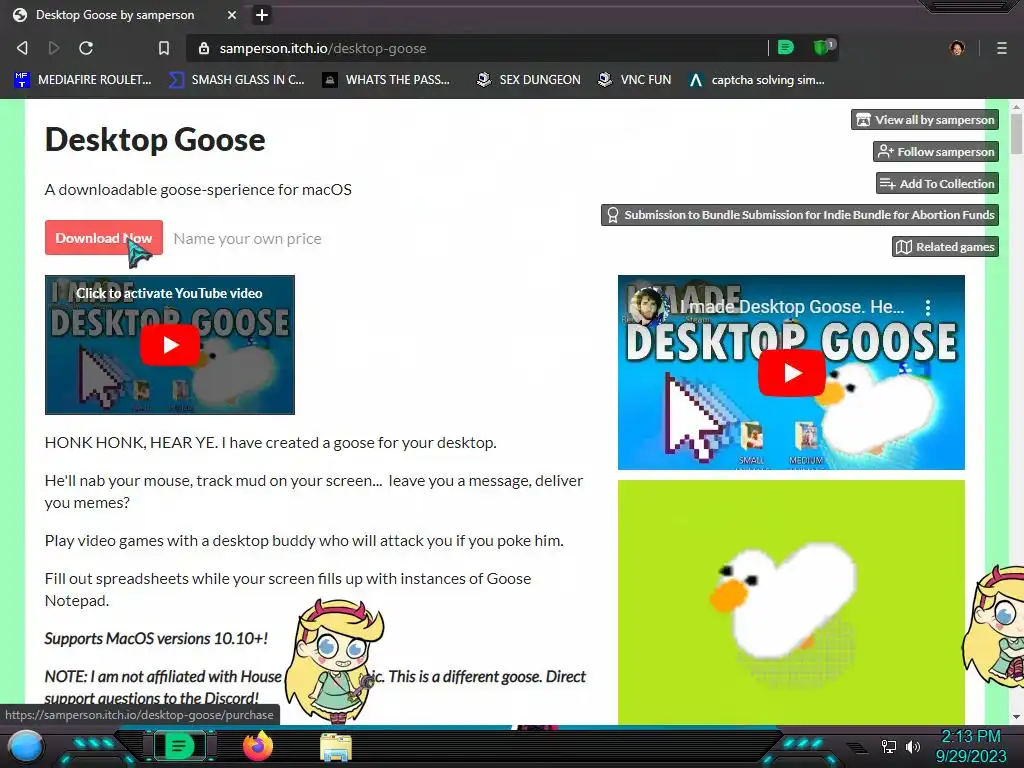This screenshot has width=1024, height=768.
Task: Click the page vertical scrollbar thumb
Action: pos(1016,134)
